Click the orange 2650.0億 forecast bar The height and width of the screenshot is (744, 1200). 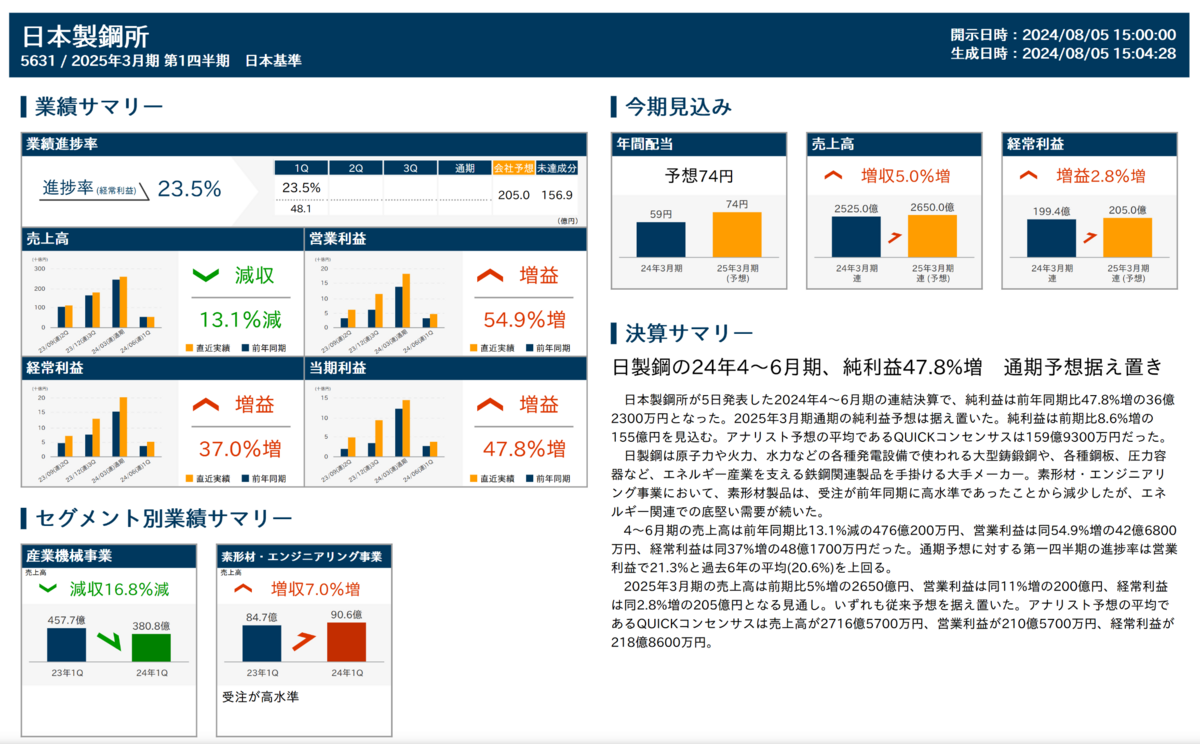point(932,236)
